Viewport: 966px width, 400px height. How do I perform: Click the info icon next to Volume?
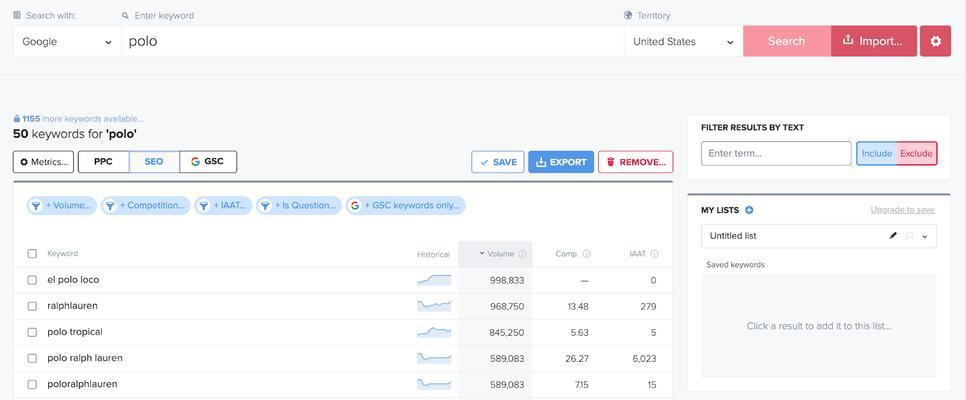pos(522,254)
